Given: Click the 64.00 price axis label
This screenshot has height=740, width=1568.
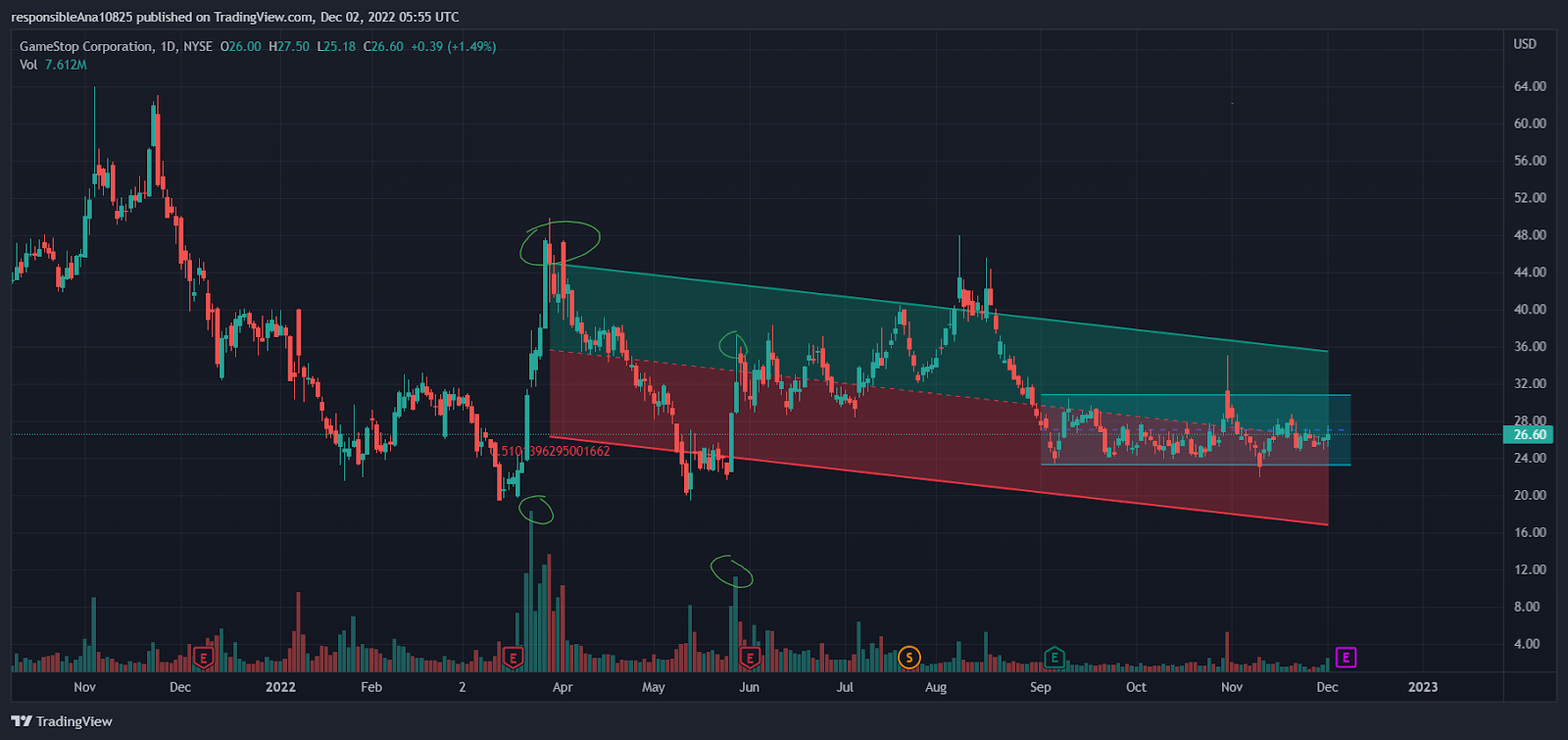Looking at the screenshot, I should [x=1530, y=86].
